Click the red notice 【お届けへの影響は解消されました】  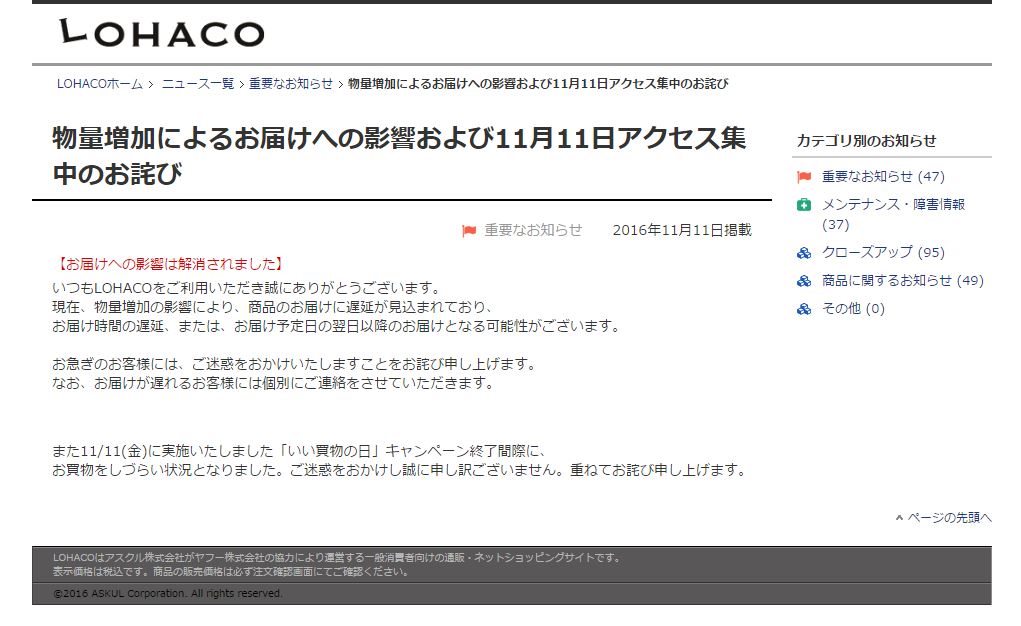[x=169, y=264]
